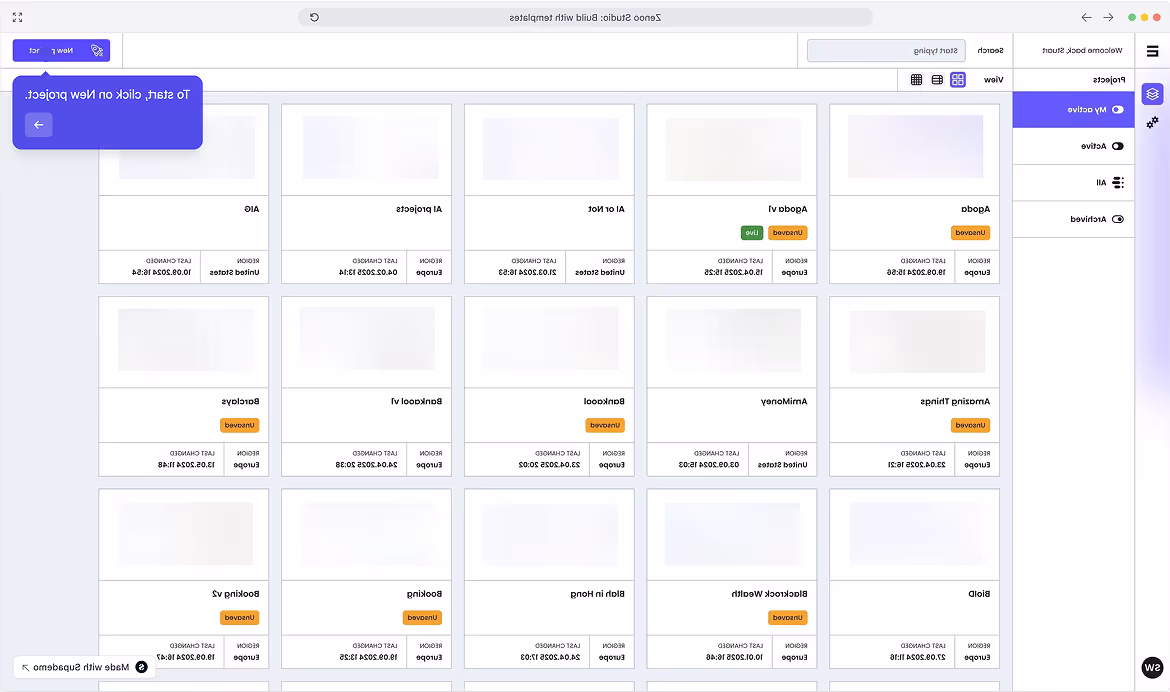Click the refresh icon in the title bar
This screenshot has width=1170, height=692.
tap(313, 17)
